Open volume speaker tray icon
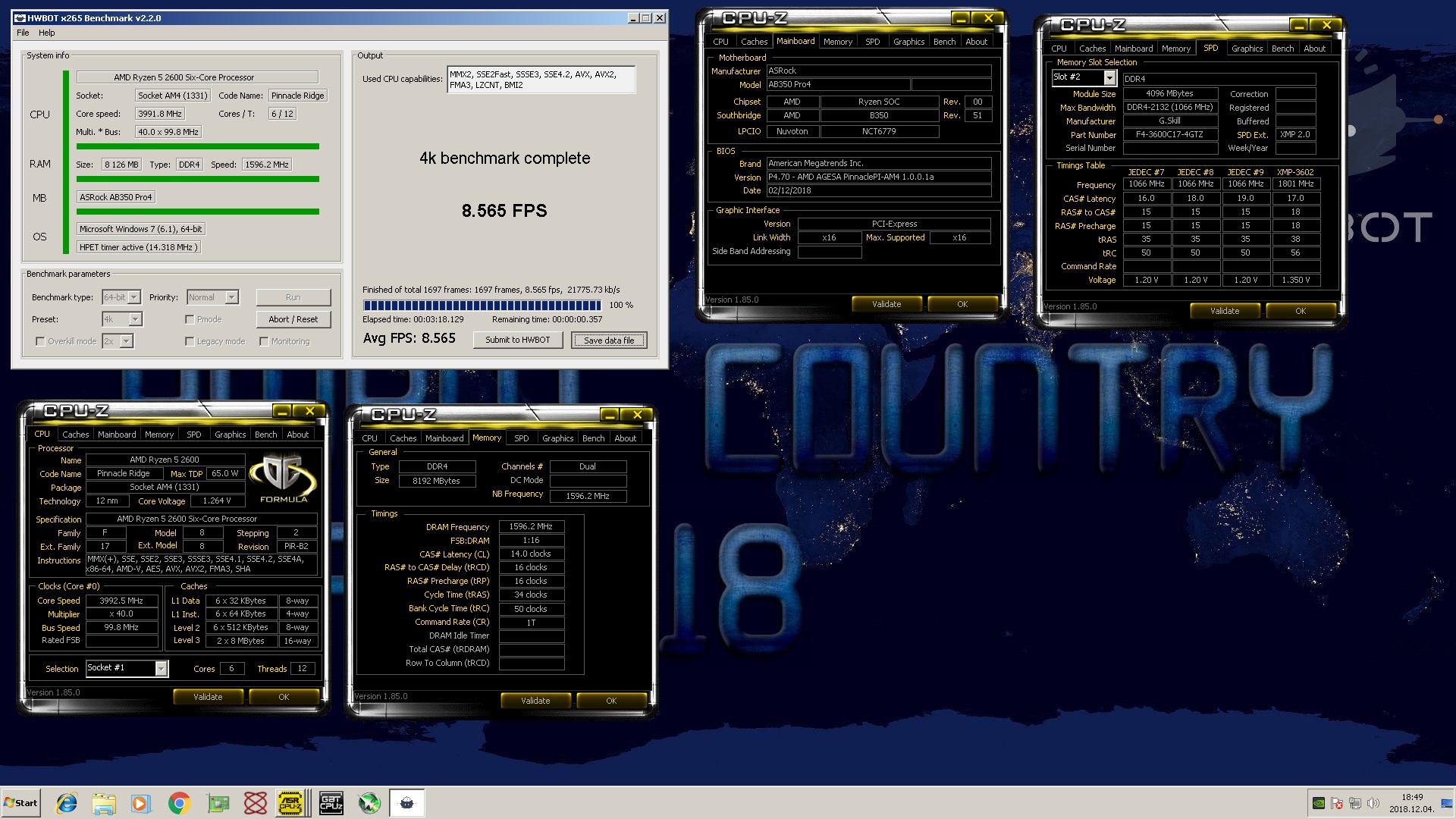1456x819 pixels. point(1373,803)
